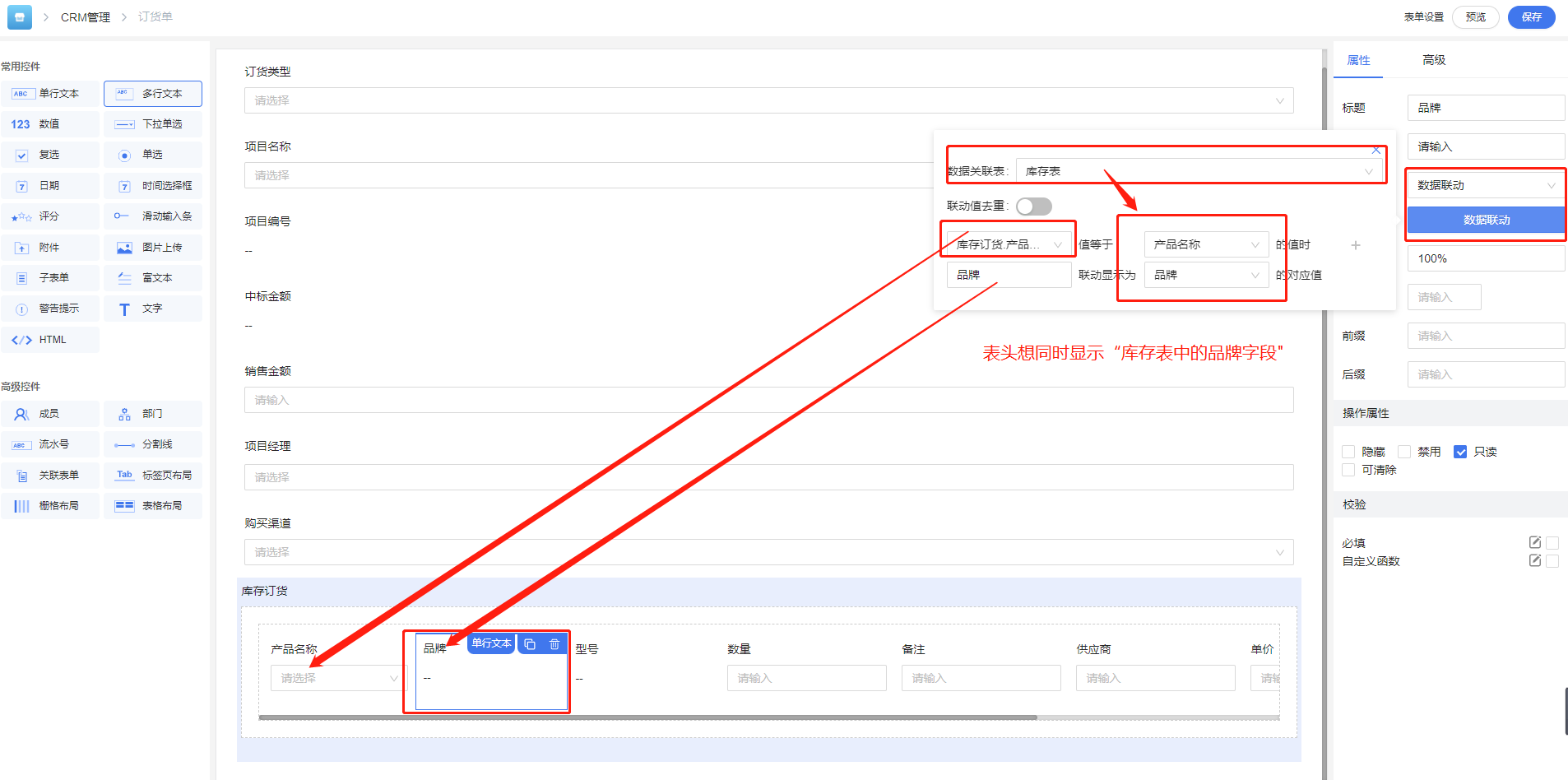Viewport: 1568px width, 780px height.
Task: Switch to the 高级 tab
Action: [x=1434, y=60]
